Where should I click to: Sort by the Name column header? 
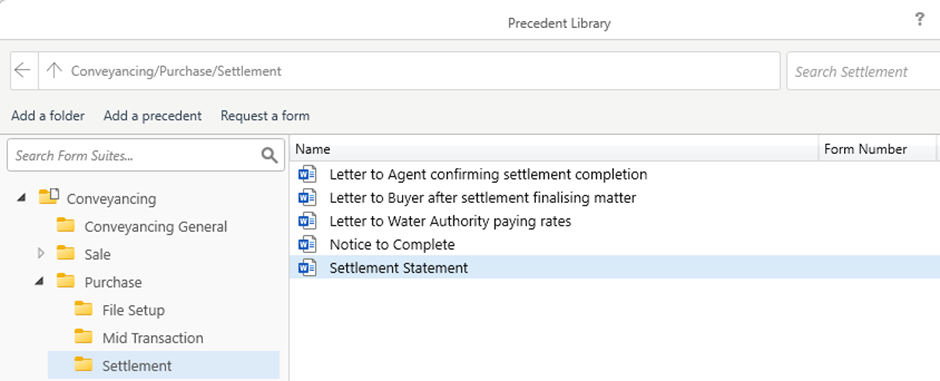coord(554,149)
